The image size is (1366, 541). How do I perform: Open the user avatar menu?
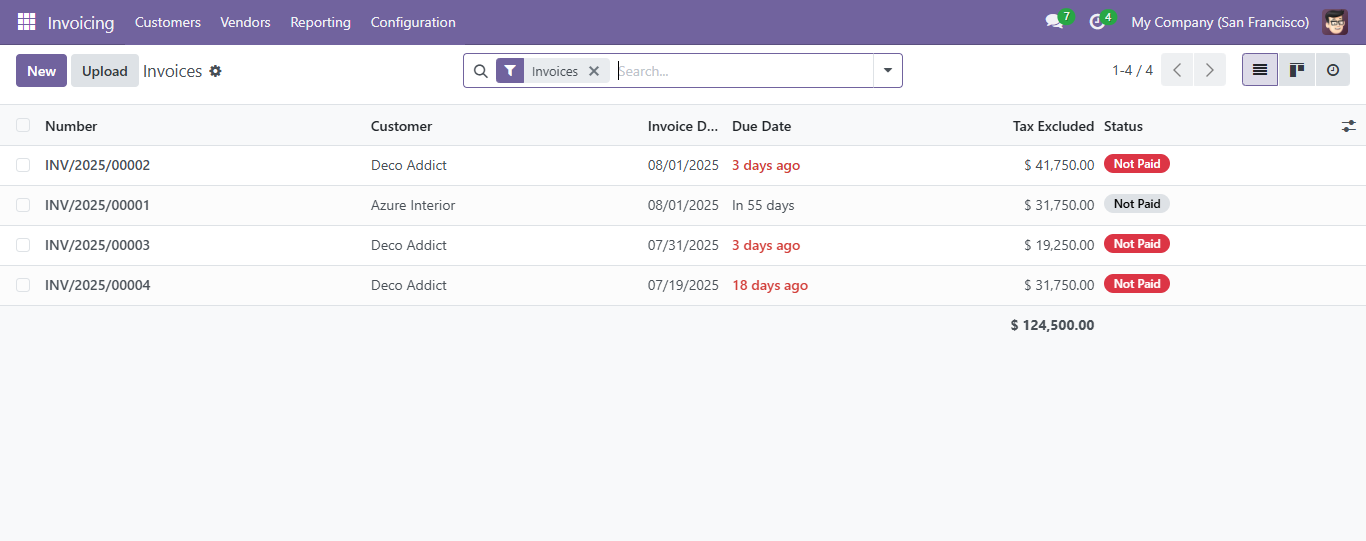tap(1334, 22)
